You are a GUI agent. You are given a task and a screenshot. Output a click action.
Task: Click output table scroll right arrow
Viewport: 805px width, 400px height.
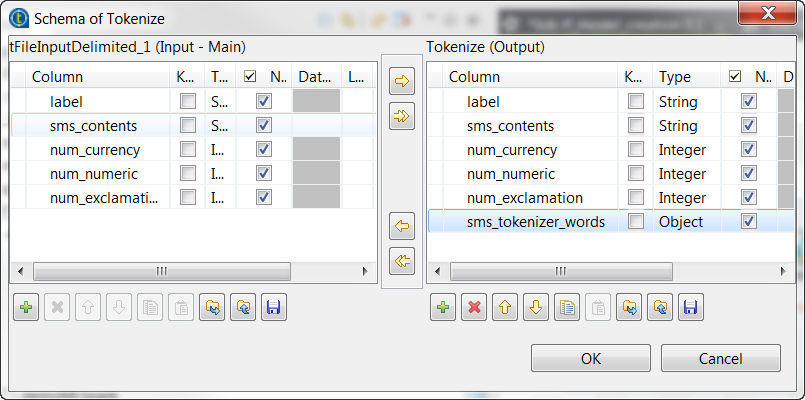pos(783,271)
